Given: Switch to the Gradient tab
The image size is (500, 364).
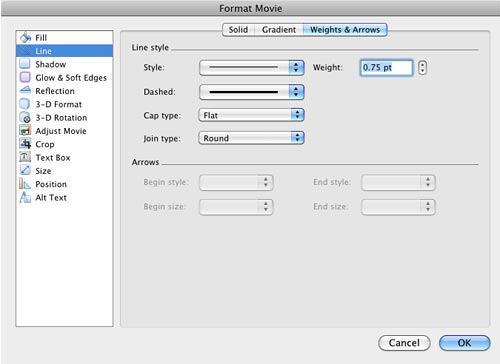Looking at the screenshot, I should (279, 30).
